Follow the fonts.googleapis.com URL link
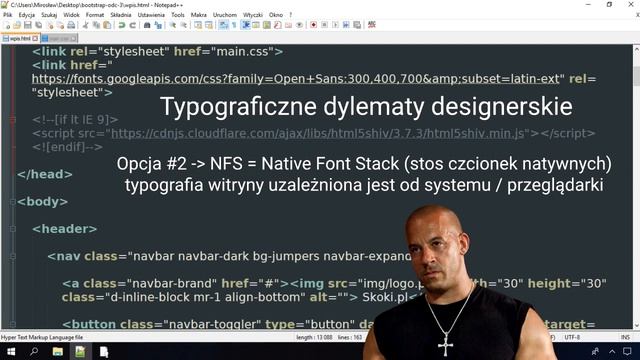This screenshot has height=360, width=640. [296, 79]
